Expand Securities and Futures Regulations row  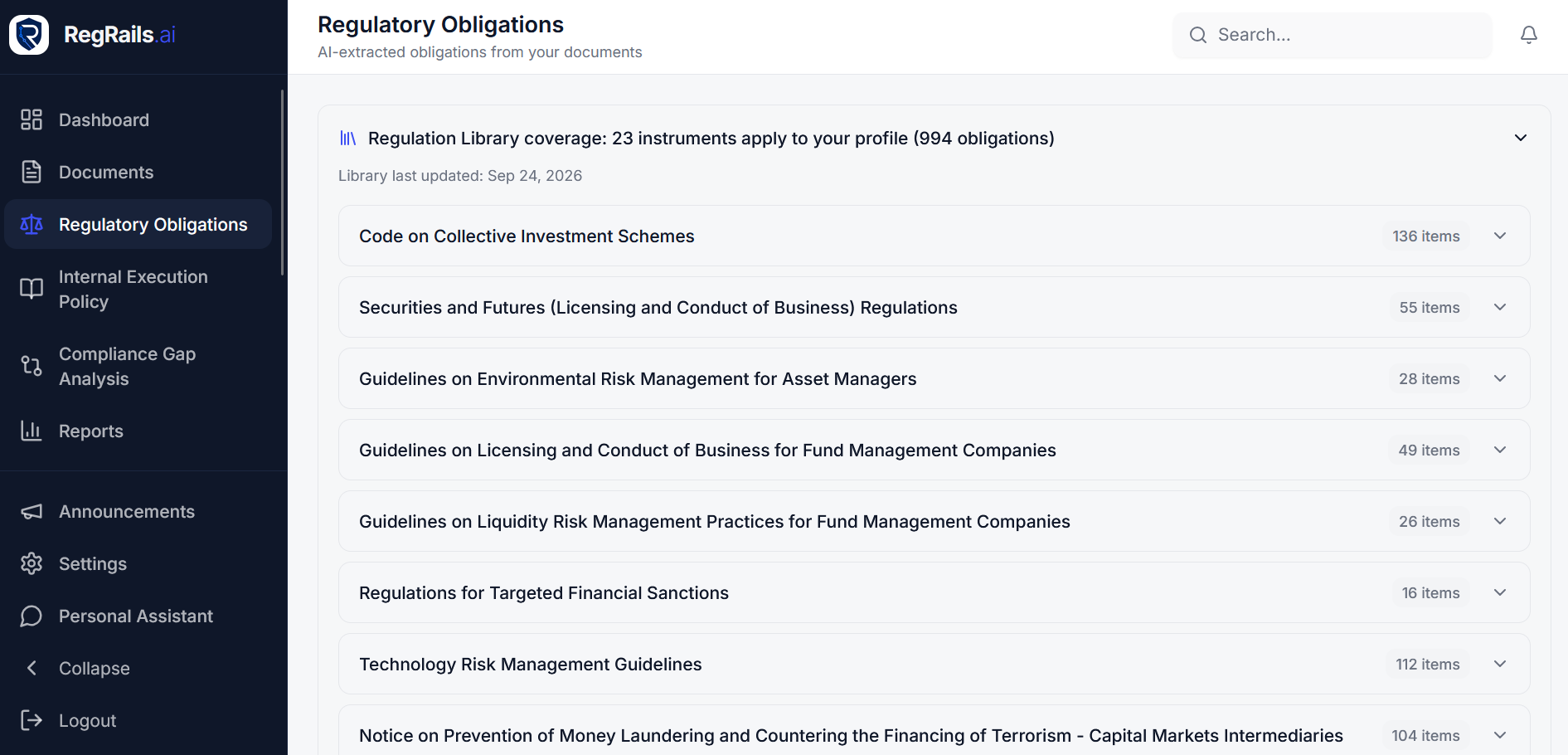[x=1500, y=307]
